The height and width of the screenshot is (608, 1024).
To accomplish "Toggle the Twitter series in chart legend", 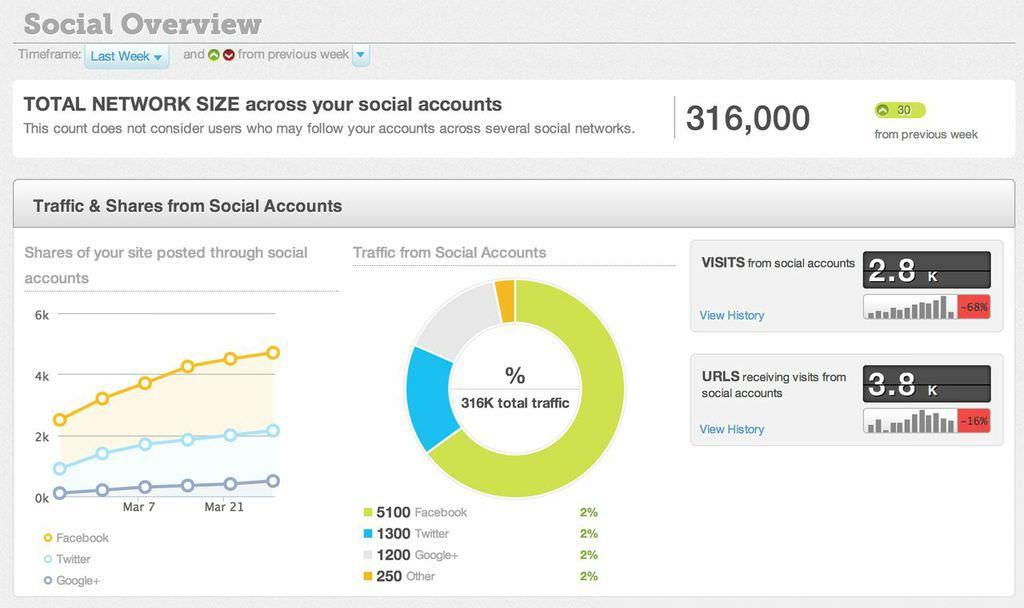I will (x=67, y=559).
